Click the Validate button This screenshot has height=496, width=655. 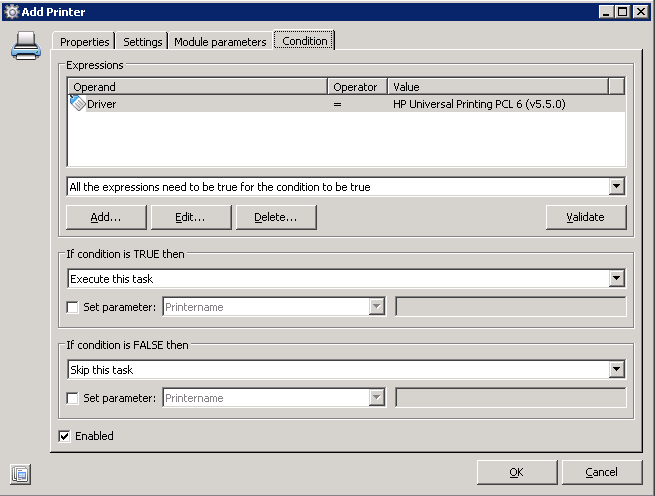pos(586,217)
